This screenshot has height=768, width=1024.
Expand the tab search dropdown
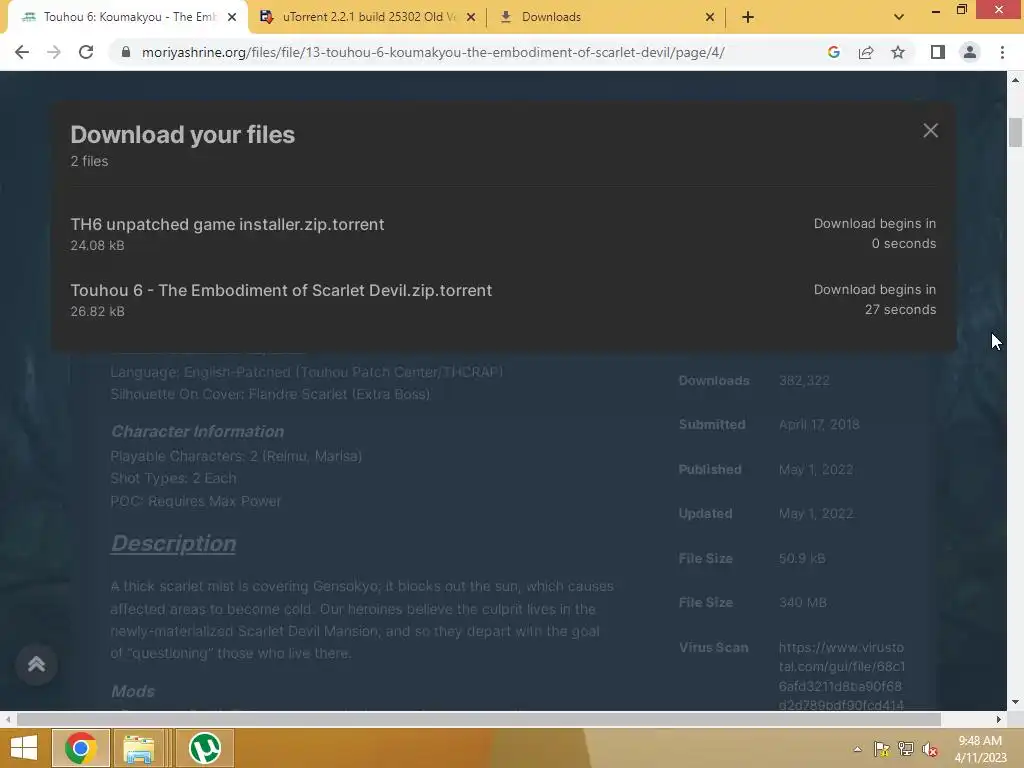click(899, 17)
